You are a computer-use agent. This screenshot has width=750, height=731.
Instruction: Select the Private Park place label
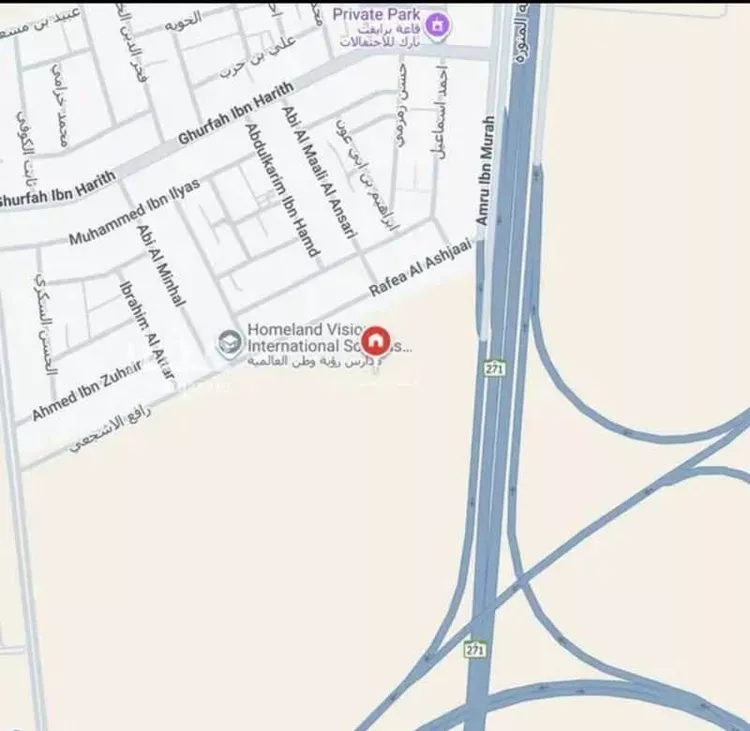(x=376, y=14)
